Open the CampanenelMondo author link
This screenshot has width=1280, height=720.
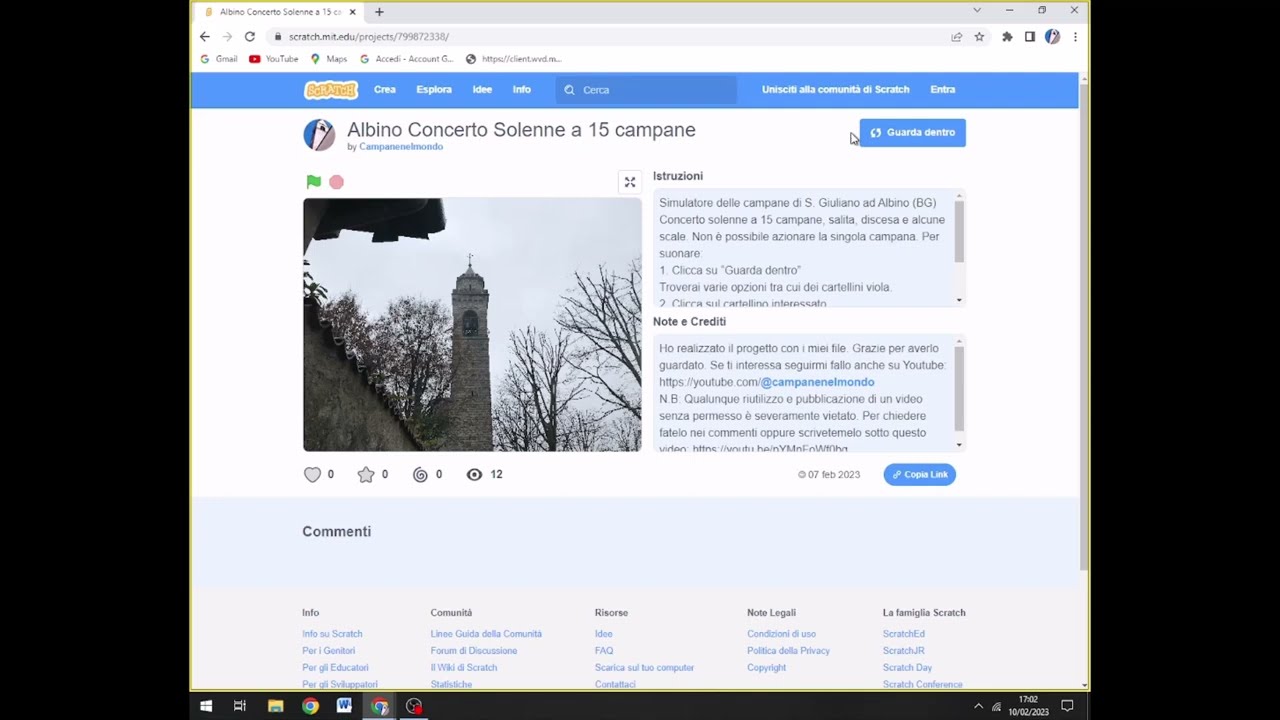coord(401,147)
